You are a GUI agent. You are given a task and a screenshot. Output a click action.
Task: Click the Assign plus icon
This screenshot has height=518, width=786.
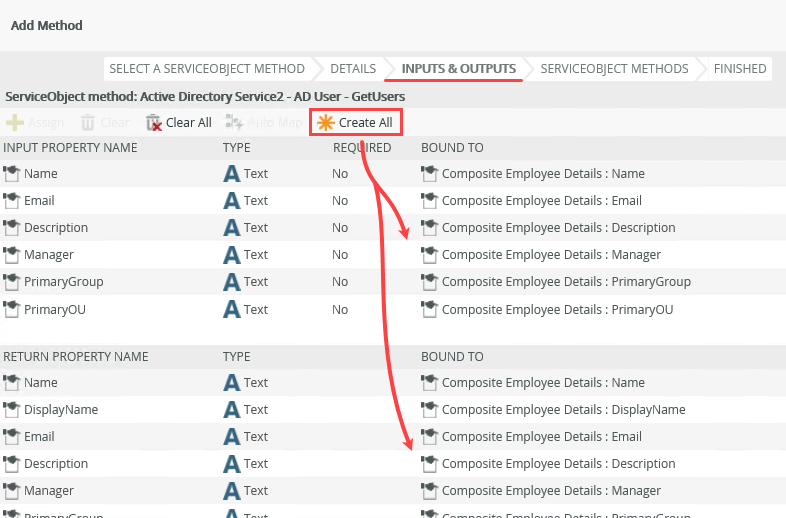click(14, 123)
